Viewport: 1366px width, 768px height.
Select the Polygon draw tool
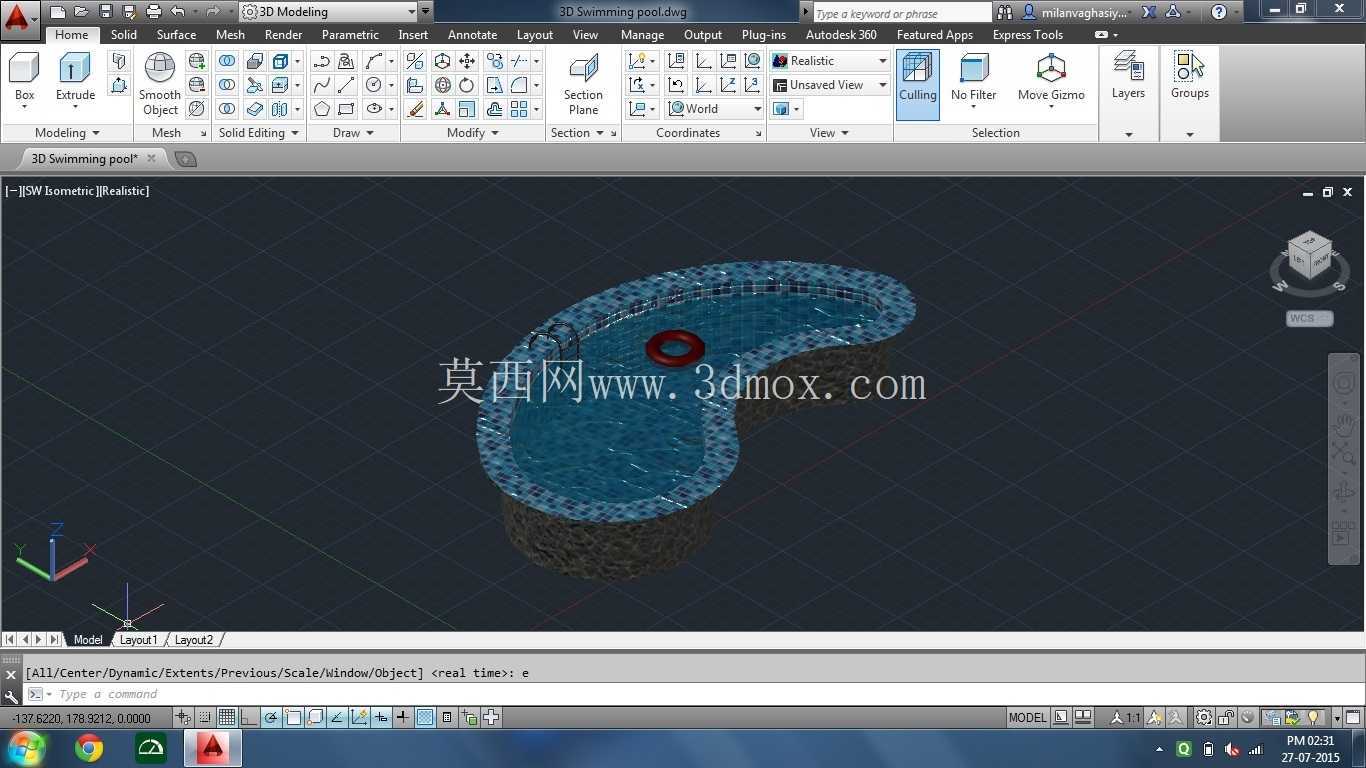click(x=322, y=109)
